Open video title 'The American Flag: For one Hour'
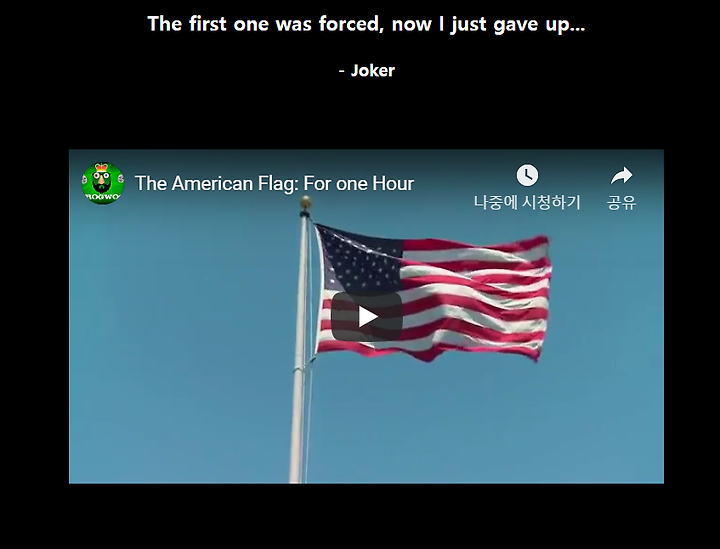The height and width of the screenshot is (549, 720). (274, 184)
